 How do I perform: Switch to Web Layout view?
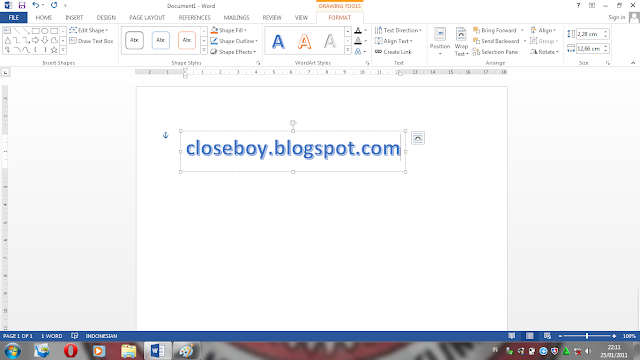[547, 336]
